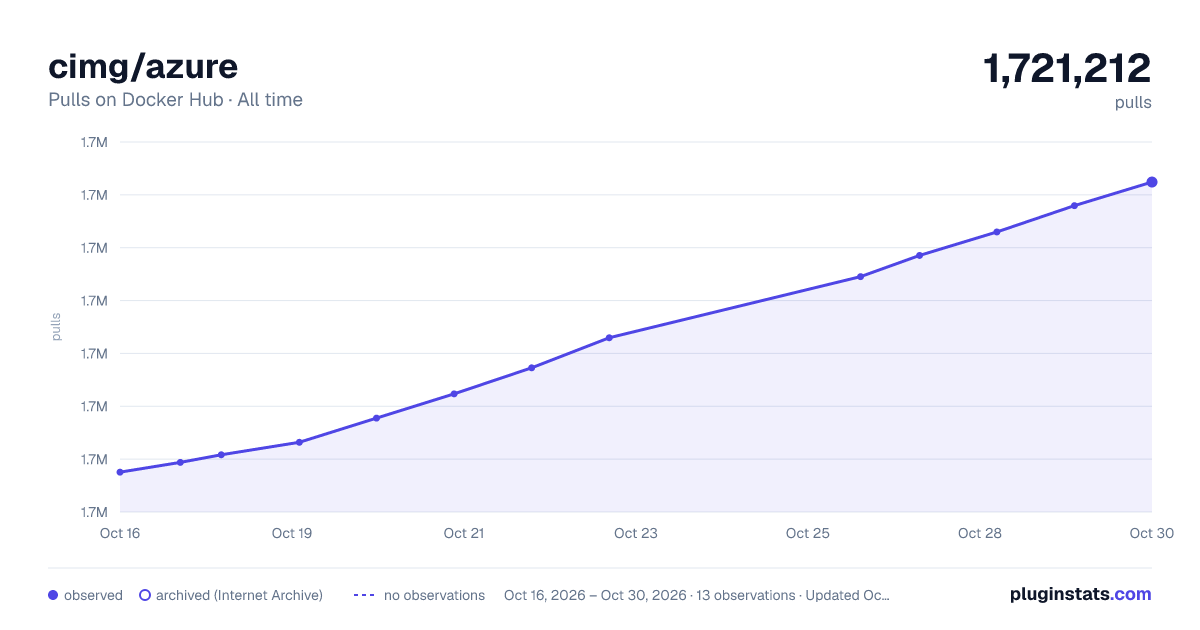
Task: Click the Oct 25 x-axis label
Action: 808,533
